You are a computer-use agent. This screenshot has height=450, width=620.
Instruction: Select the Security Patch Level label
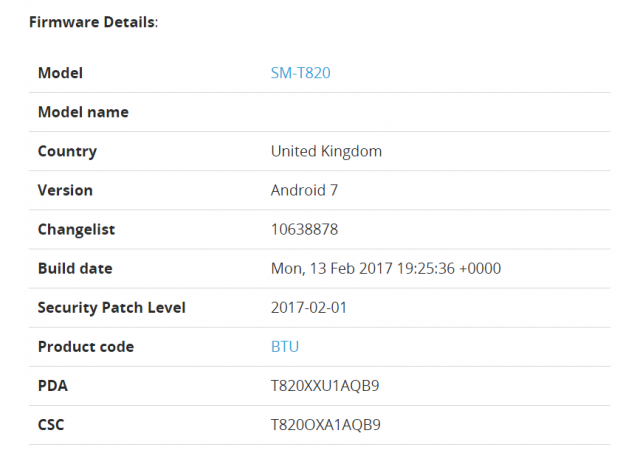[x=111, y=307]
